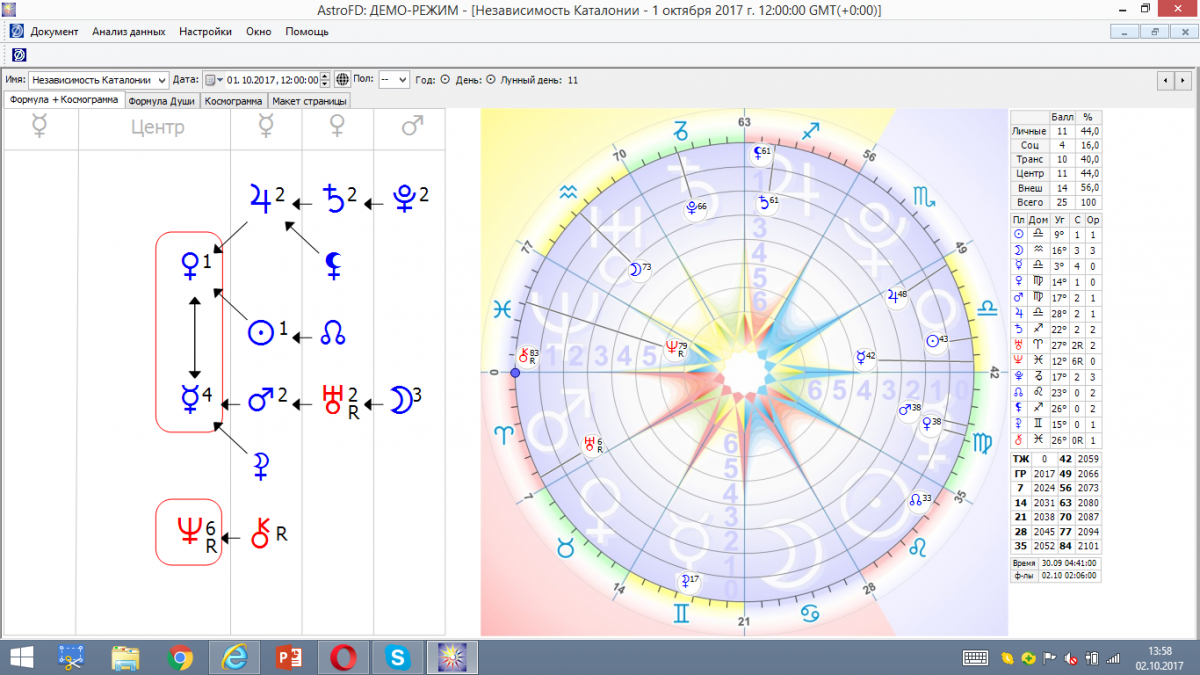This screenshot has width=1200, height=675.
Task: Expand the Пол (gender) dropdown
Action: [401, 80]
